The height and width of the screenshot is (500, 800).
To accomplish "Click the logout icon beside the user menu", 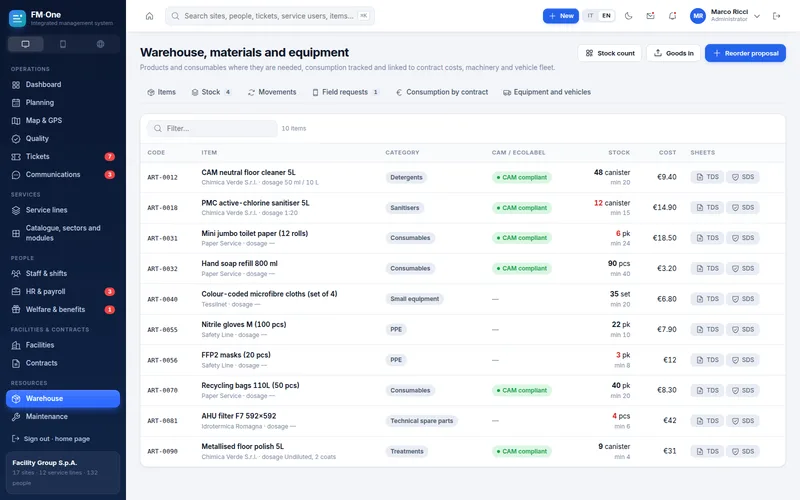I will click(x=777, y=16).
